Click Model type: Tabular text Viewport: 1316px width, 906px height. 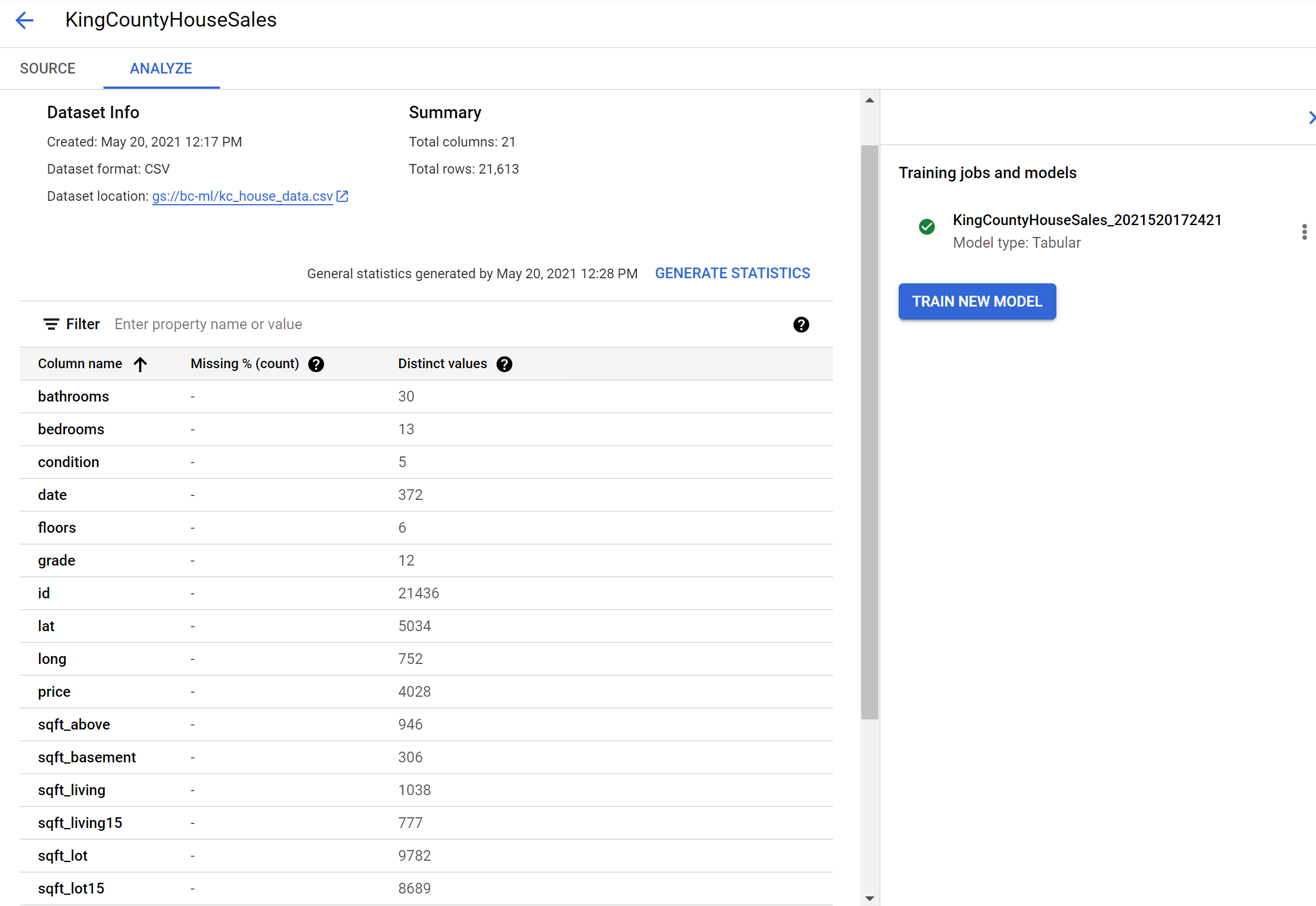point(1016,243)
